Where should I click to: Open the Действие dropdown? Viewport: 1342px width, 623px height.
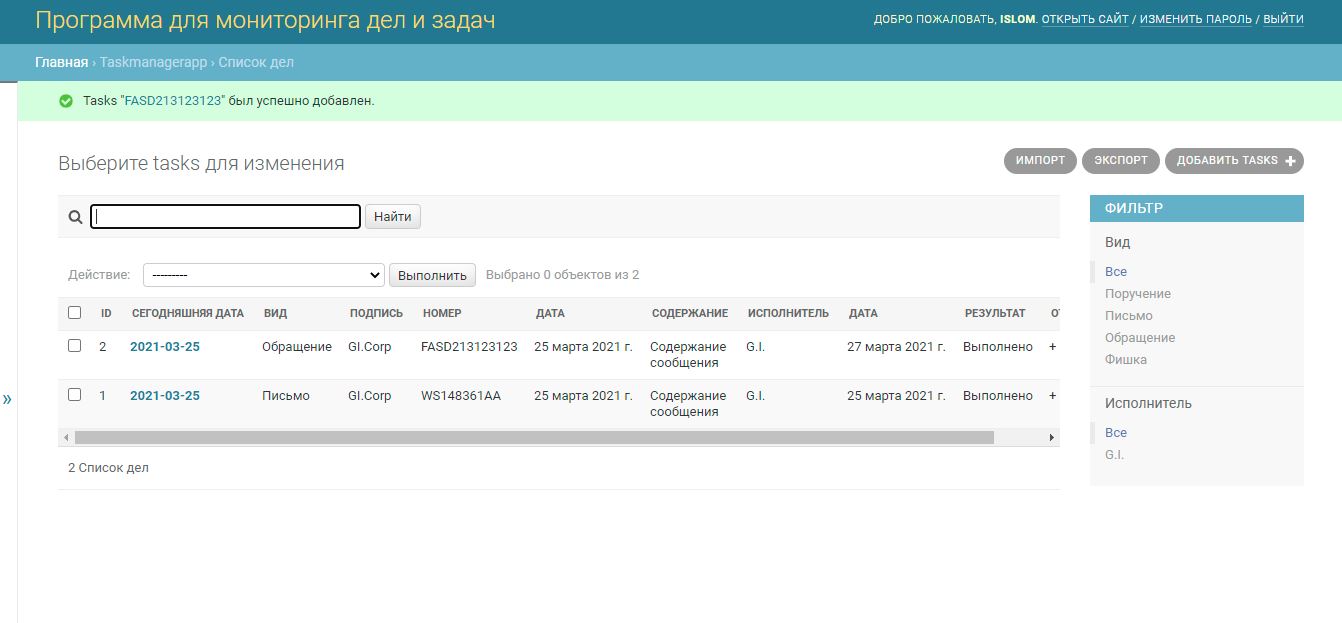point(263,274)
